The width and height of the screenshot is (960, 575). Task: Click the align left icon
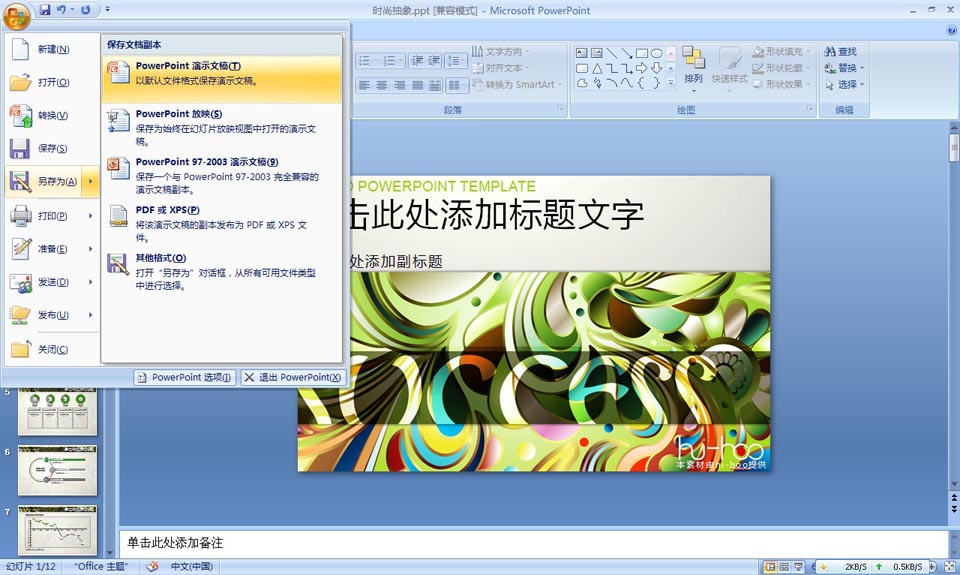click(x=364, y=85)
